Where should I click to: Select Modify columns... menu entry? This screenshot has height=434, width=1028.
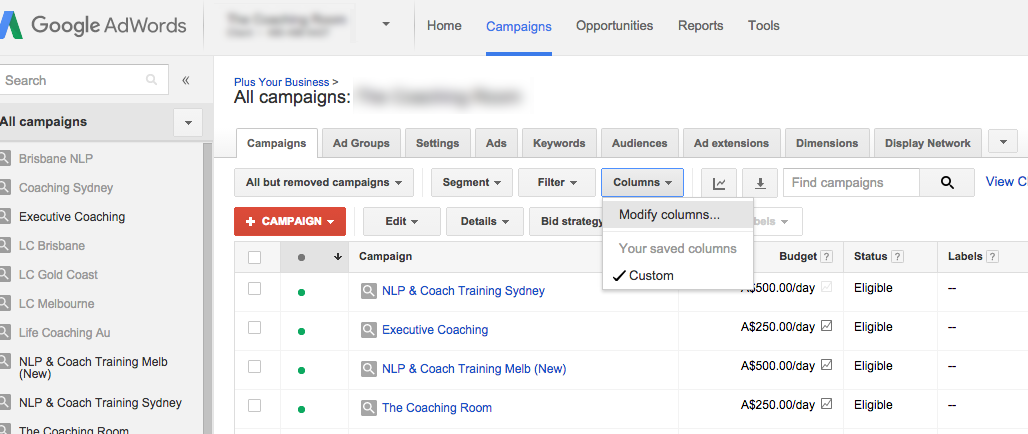pyautogui.click(x=678, y=214)
